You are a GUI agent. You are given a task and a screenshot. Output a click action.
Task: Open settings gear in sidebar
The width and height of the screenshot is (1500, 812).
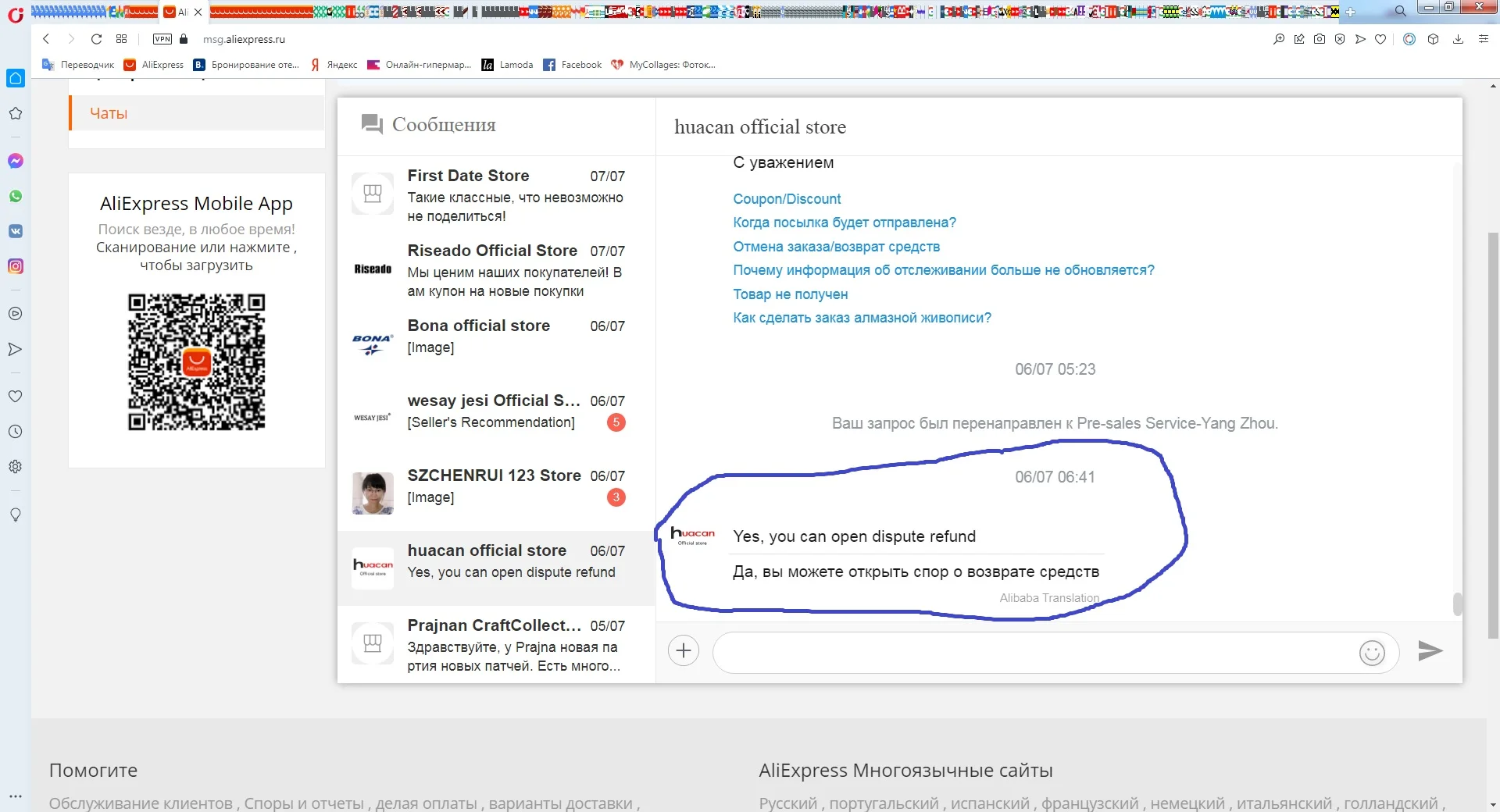[16, 467]
